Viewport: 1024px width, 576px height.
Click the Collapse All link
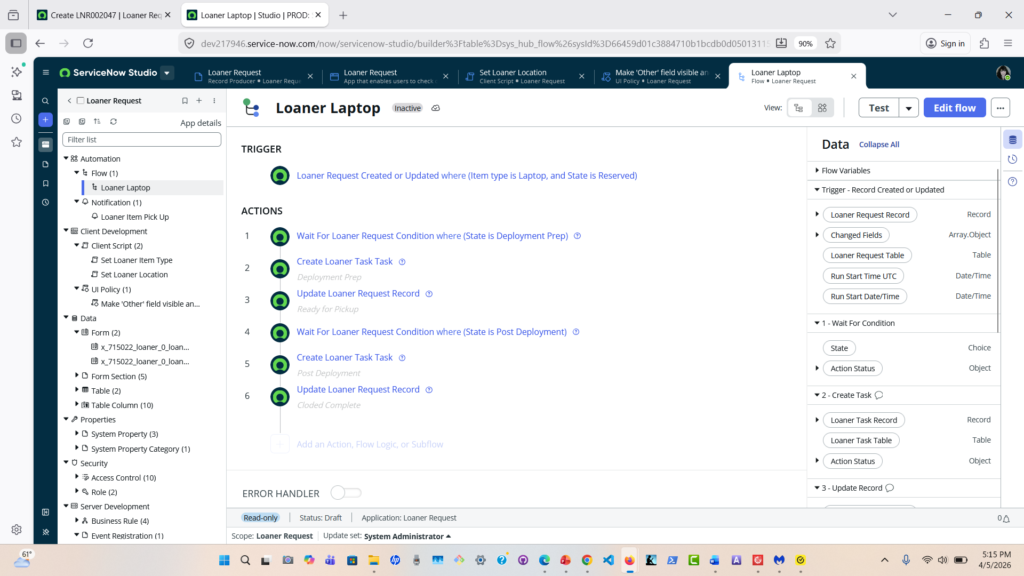pos(879,145)
